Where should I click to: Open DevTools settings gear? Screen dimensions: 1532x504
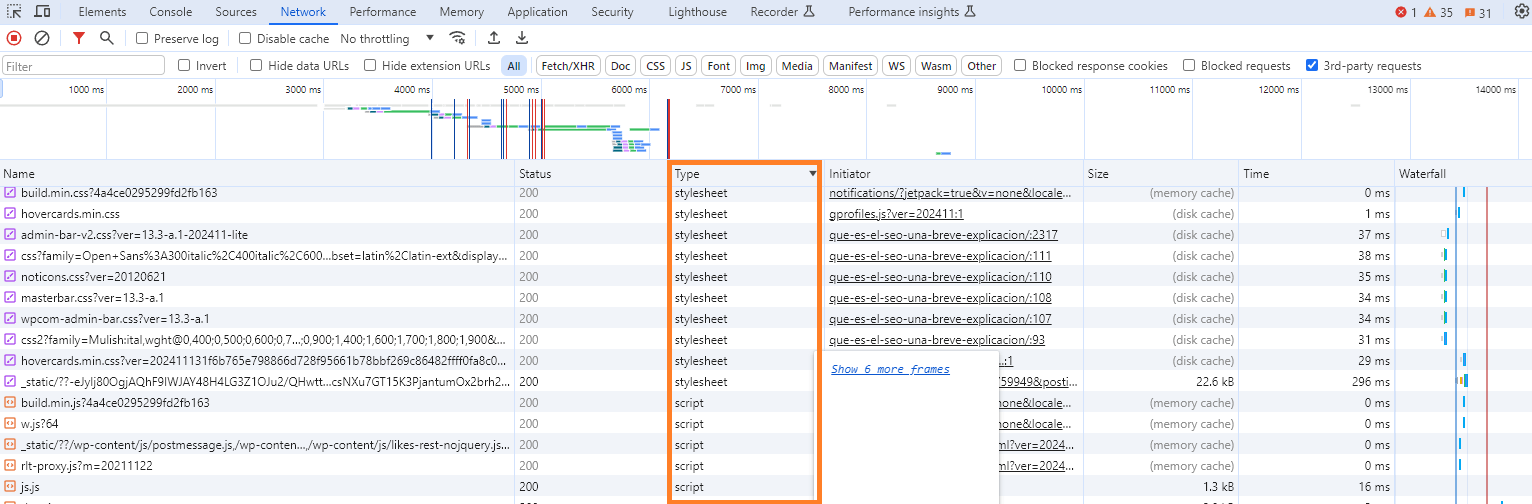pos(1522,12)
